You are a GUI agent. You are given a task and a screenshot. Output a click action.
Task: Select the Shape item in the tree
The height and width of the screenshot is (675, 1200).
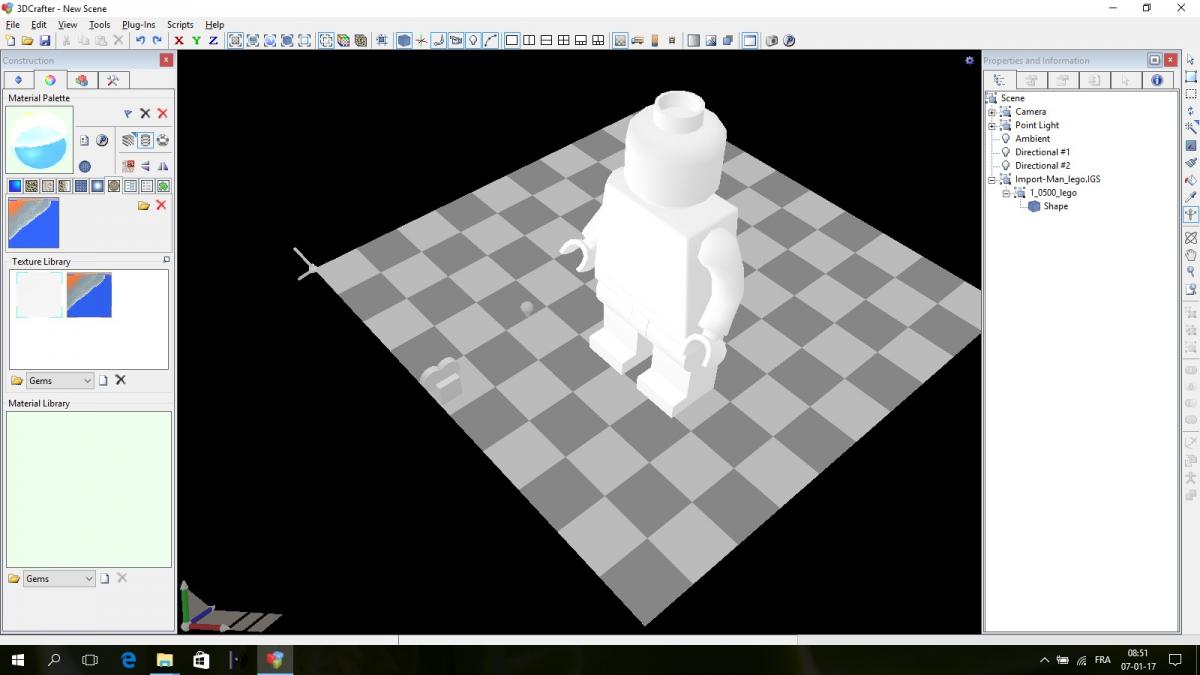1055,206
